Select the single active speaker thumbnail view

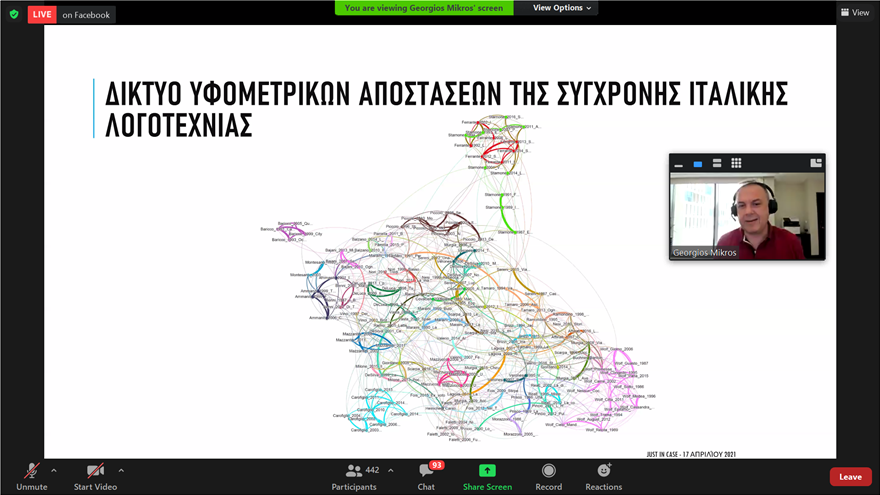click(x=698, y=164)
